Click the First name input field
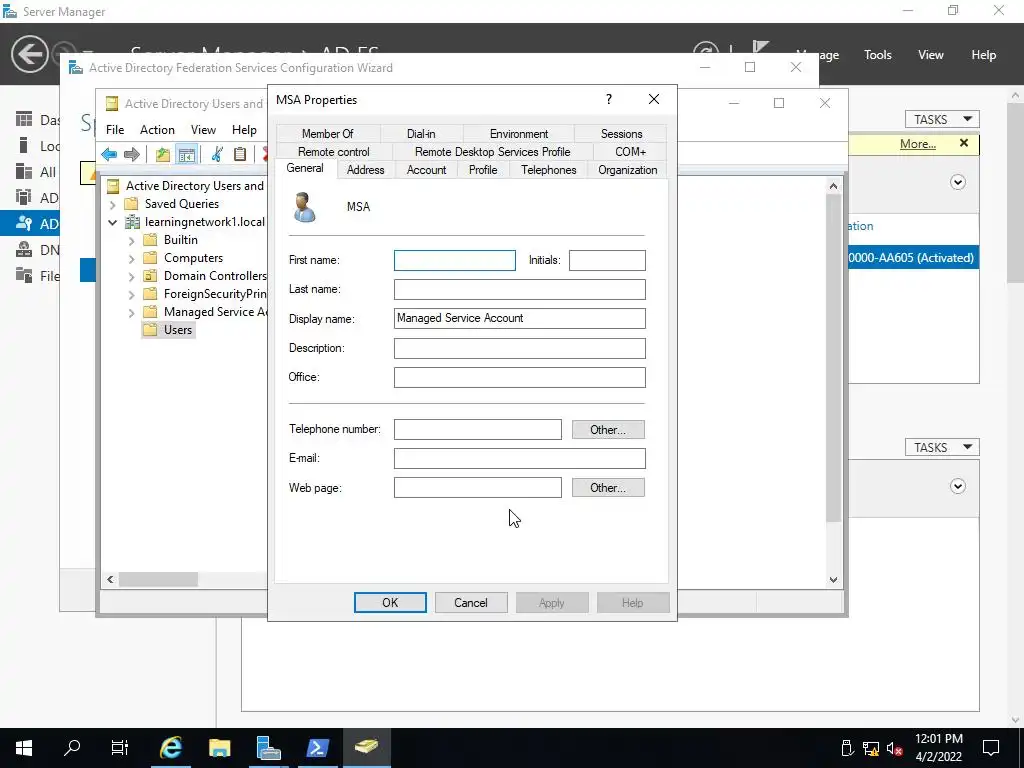 click(455, 261)
